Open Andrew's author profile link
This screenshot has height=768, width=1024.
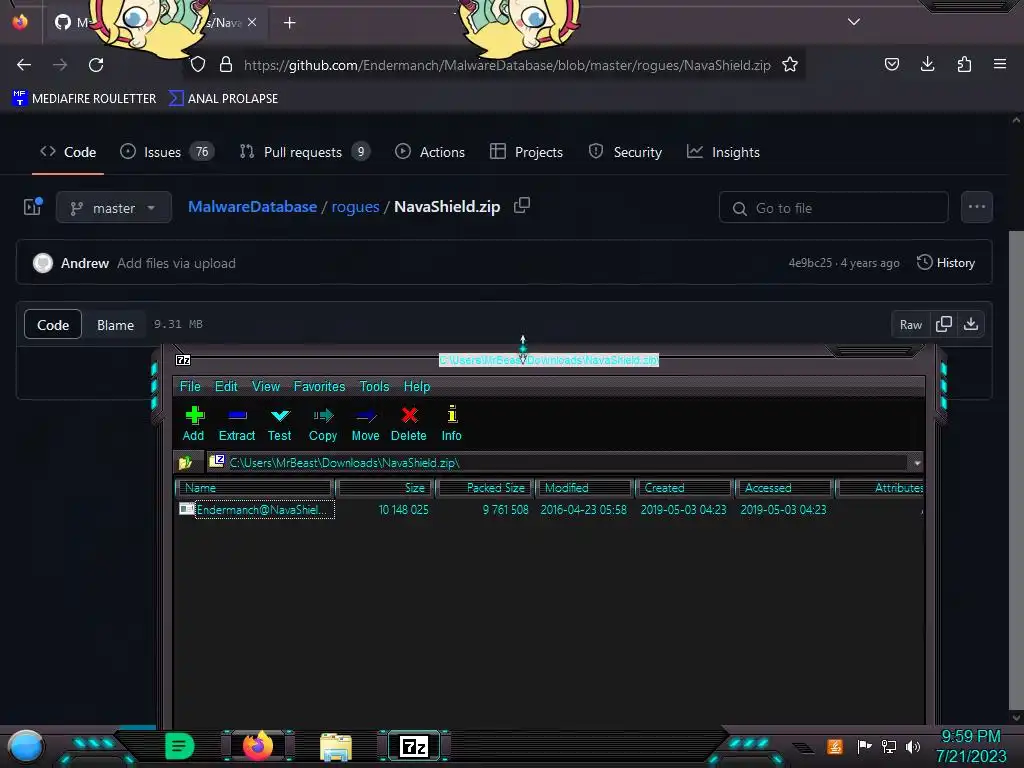pyautogui.click(x=85, y=263)
